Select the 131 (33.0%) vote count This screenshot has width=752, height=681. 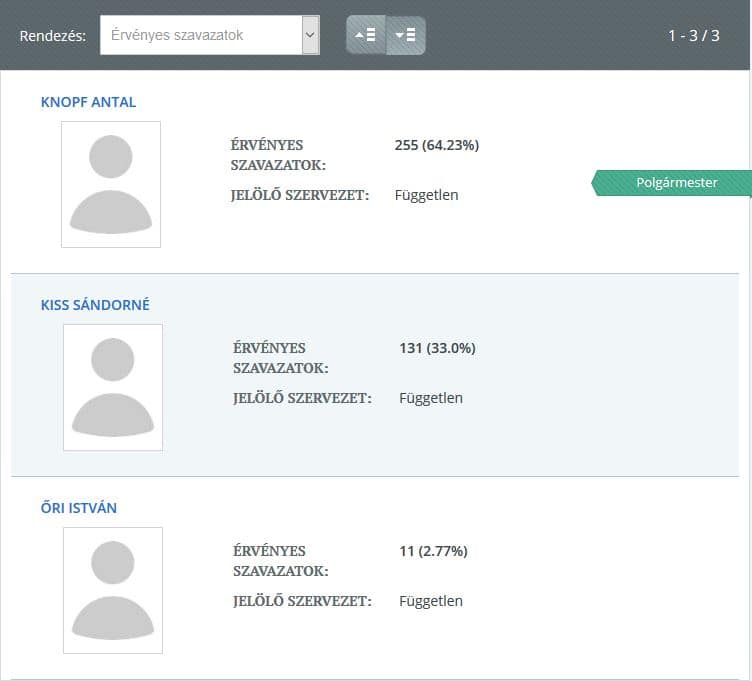click(x=437, y=348)
